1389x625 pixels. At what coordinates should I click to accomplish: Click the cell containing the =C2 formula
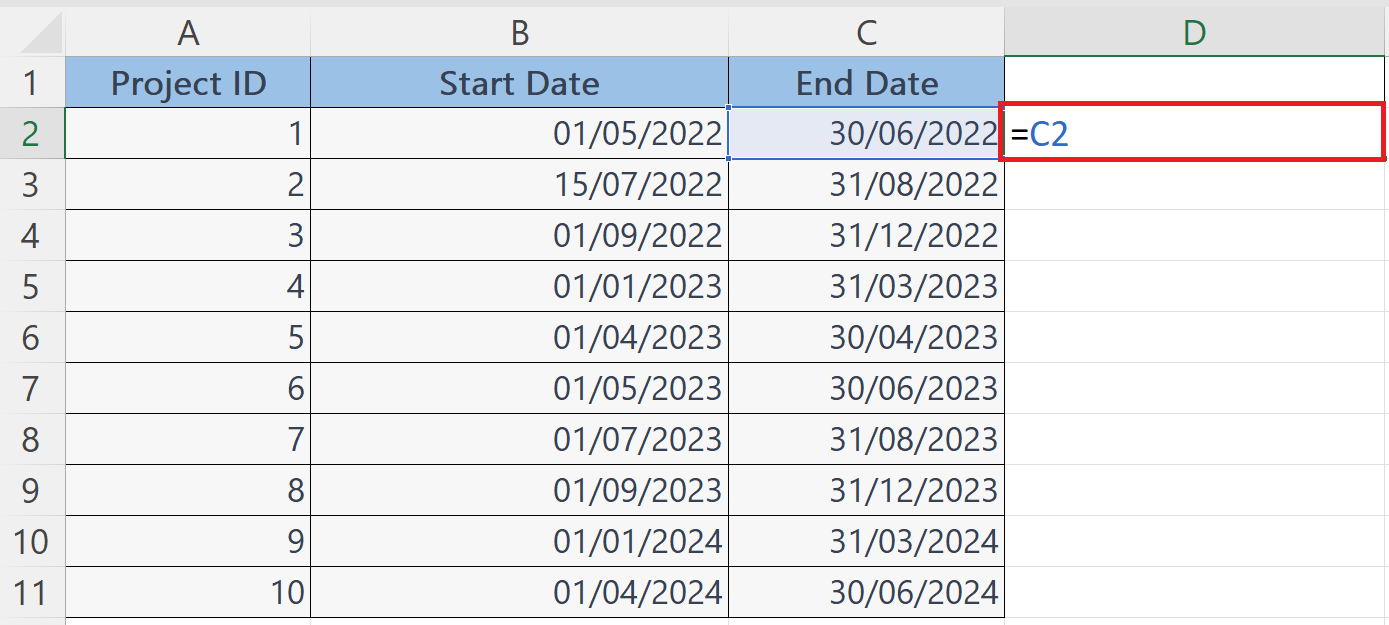(1195, 133)
